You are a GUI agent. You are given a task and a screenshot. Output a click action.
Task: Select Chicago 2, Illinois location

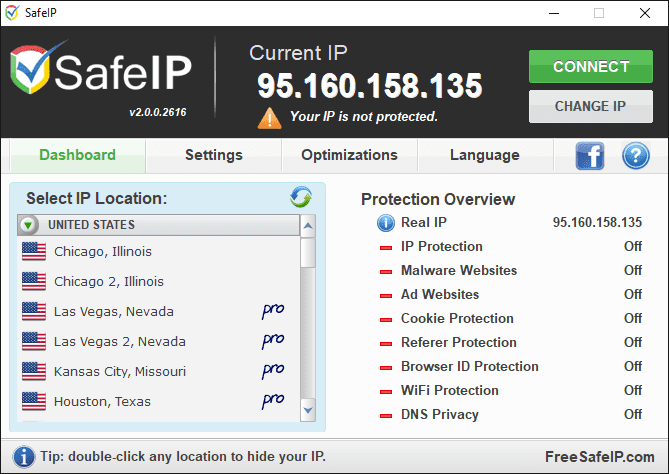click(x=159, y=282)
